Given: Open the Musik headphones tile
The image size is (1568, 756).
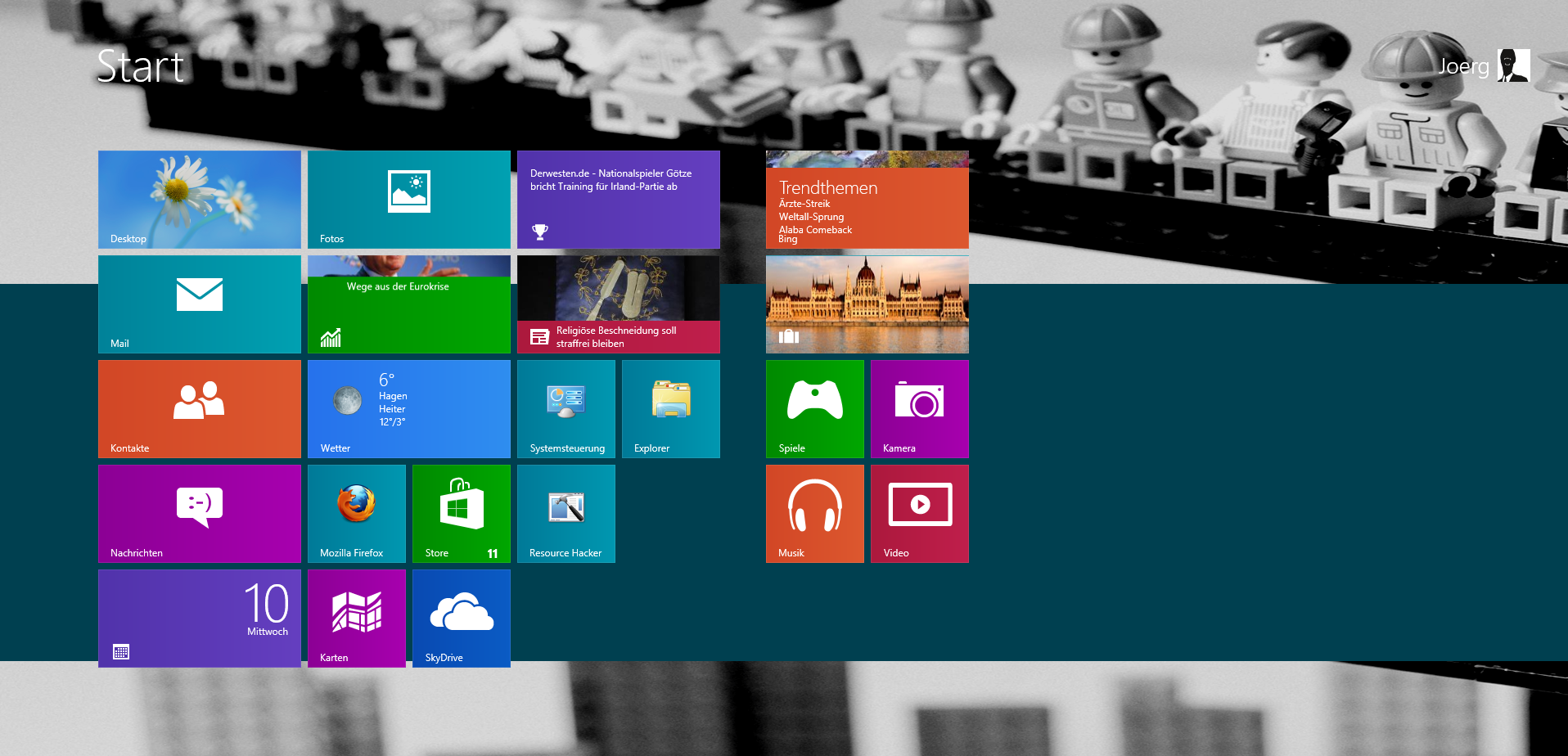Looking at the screenshot, I should (815, 514).
